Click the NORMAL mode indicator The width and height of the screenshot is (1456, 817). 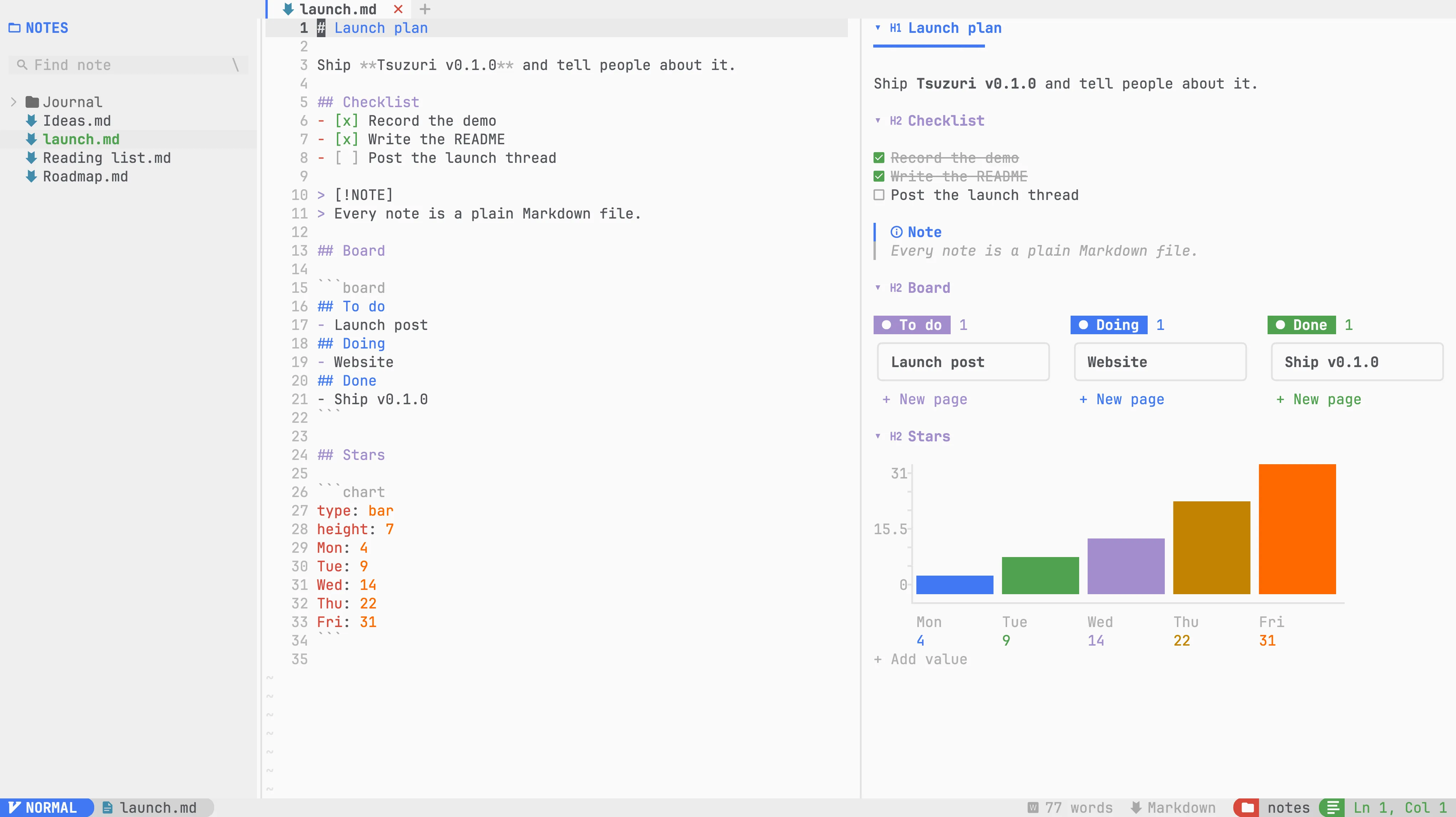(x=46, y=807)
